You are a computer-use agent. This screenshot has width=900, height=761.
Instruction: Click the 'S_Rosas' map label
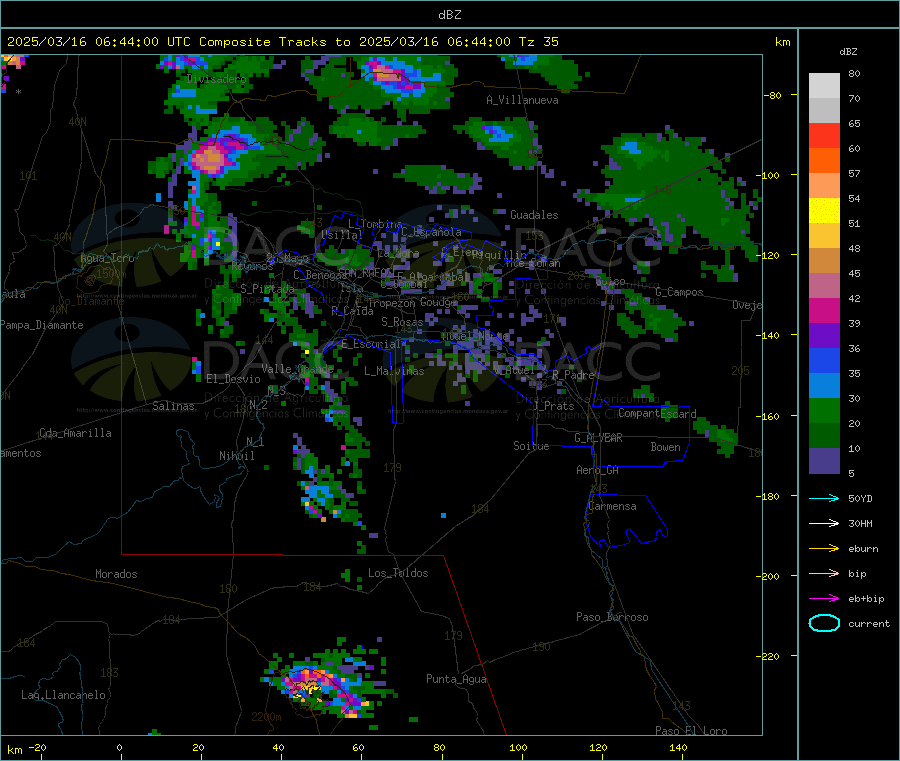click(402, 323)
